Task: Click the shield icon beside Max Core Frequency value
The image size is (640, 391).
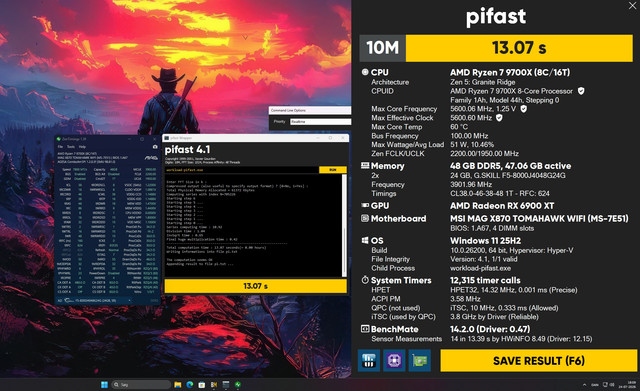Action: pyautogui.click(x=524, y=109)
